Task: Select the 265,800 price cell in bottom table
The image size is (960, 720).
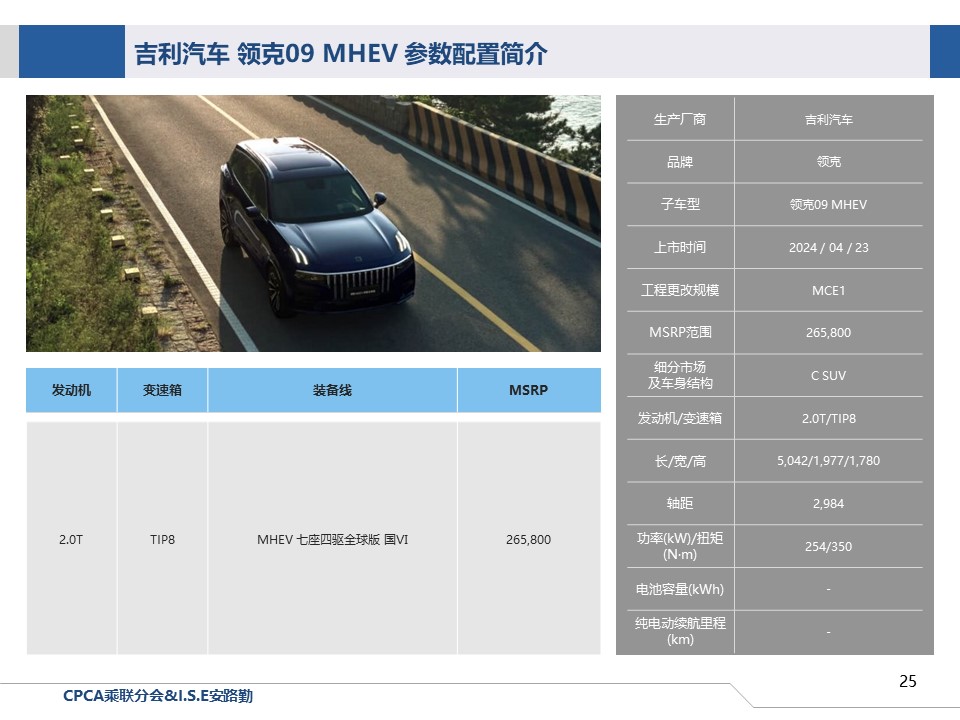Action: [529, 539]
